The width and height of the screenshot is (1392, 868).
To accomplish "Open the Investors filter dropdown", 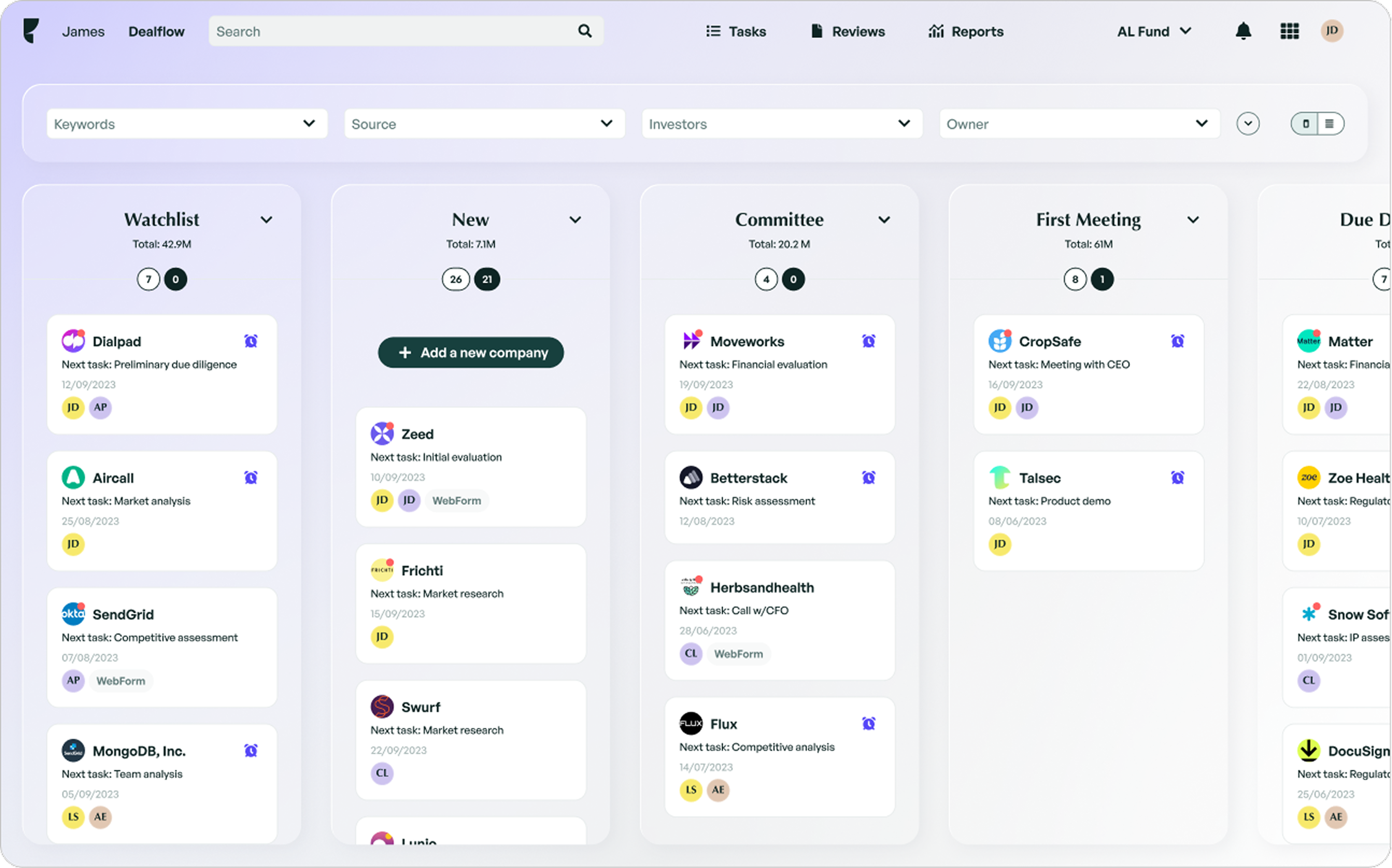I will (782, 123).
